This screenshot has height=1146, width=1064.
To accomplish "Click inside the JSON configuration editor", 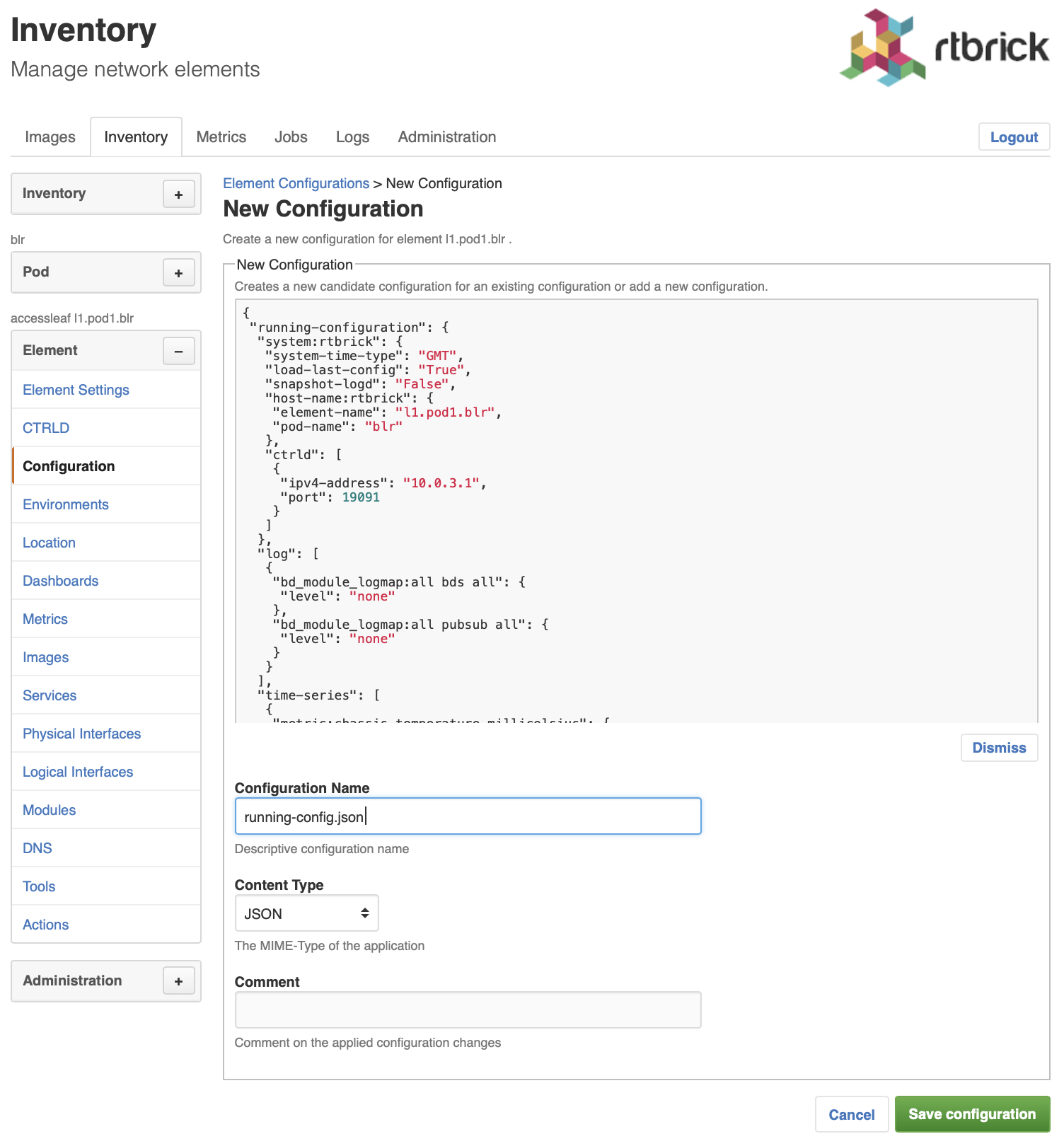I will coord(637,511).
